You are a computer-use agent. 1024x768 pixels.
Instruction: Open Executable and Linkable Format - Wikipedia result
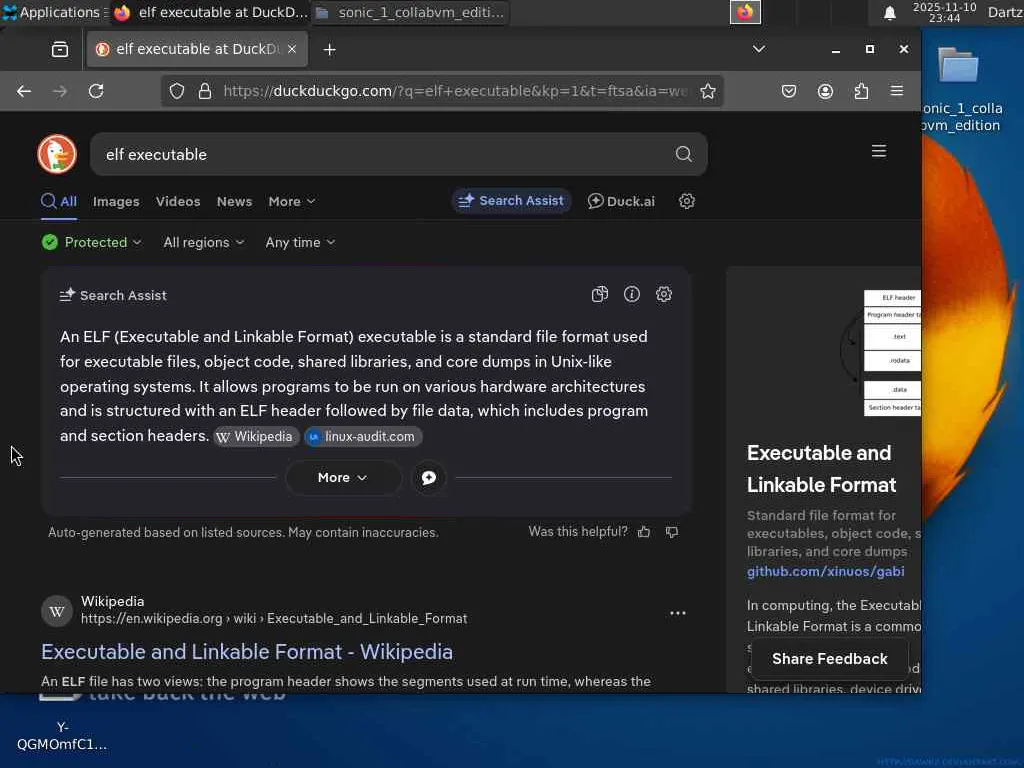point(247,652)
